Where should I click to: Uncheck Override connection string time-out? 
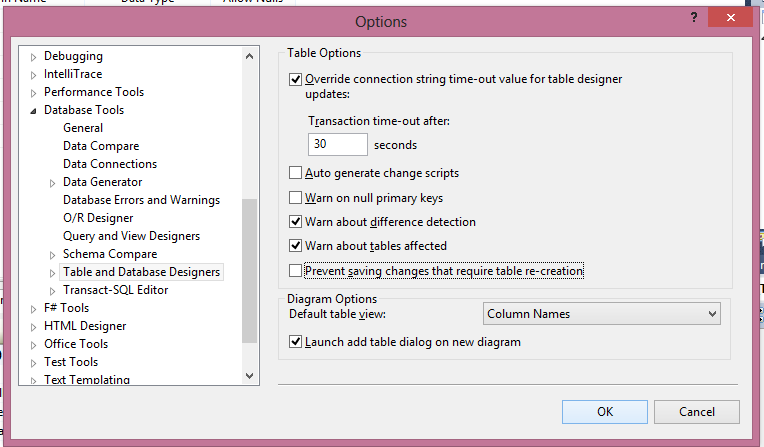(295, 79)
